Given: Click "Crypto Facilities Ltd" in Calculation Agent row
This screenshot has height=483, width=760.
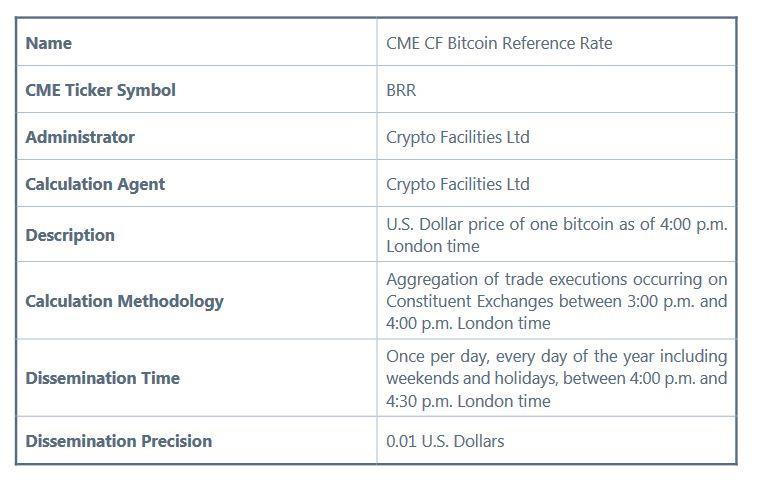Looking at the screenshot, I should tap(458, 184).
